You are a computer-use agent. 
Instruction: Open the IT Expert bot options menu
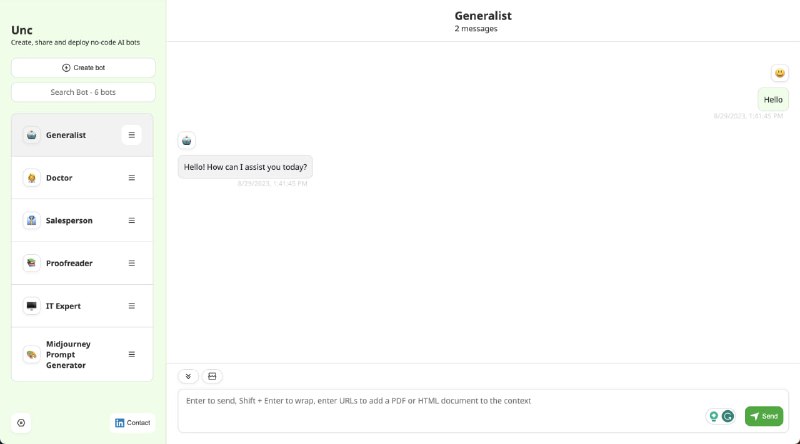click(x=132, y=306)
